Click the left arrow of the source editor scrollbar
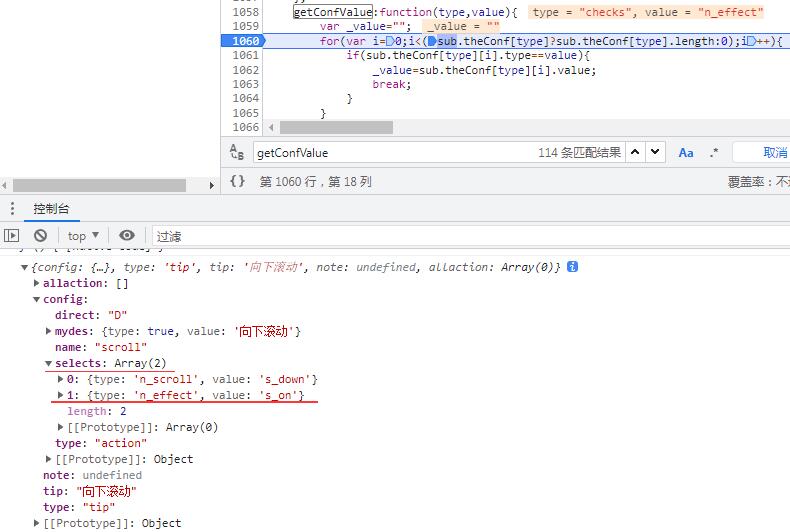Viewport: 790px width, 532px height. pyautogui.click(x=271, y=127)
